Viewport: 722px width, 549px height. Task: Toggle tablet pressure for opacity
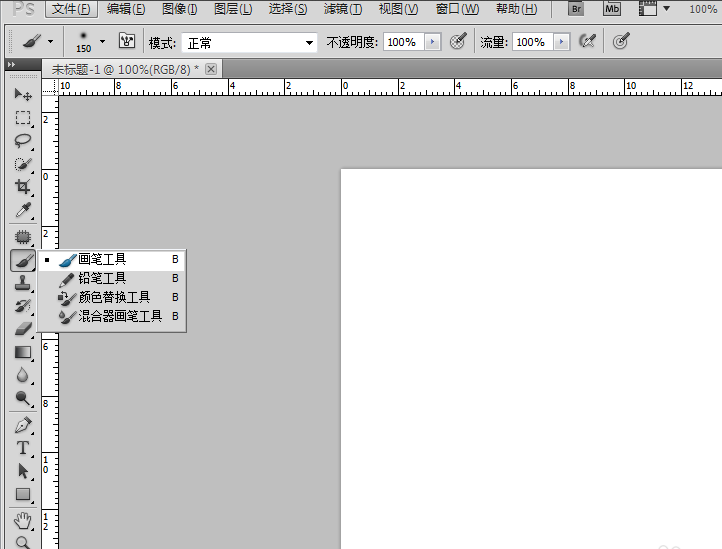458,41
